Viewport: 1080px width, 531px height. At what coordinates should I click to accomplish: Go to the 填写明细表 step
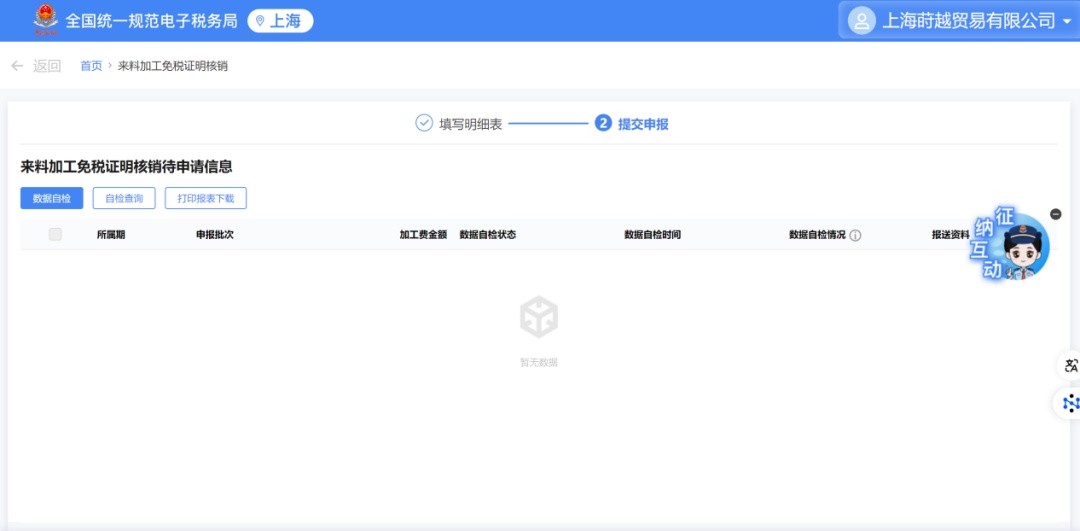tap(470, 124)
